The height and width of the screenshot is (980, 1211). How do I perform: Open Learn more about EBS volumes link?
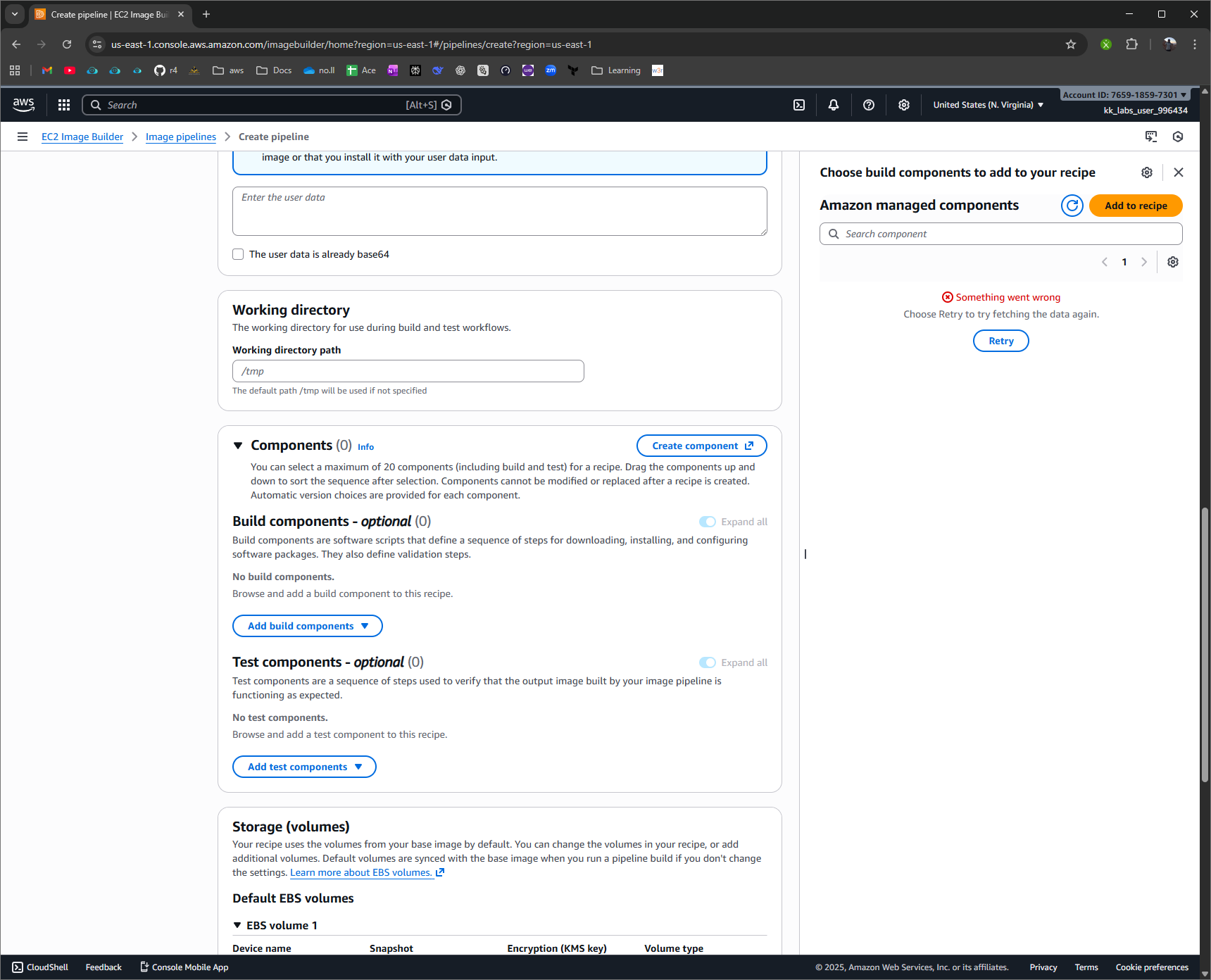(367, 872)
